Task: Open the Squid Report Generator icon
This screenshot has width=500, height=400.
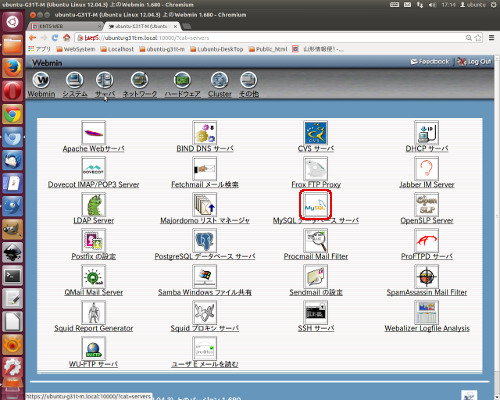Action: [93, 312]
